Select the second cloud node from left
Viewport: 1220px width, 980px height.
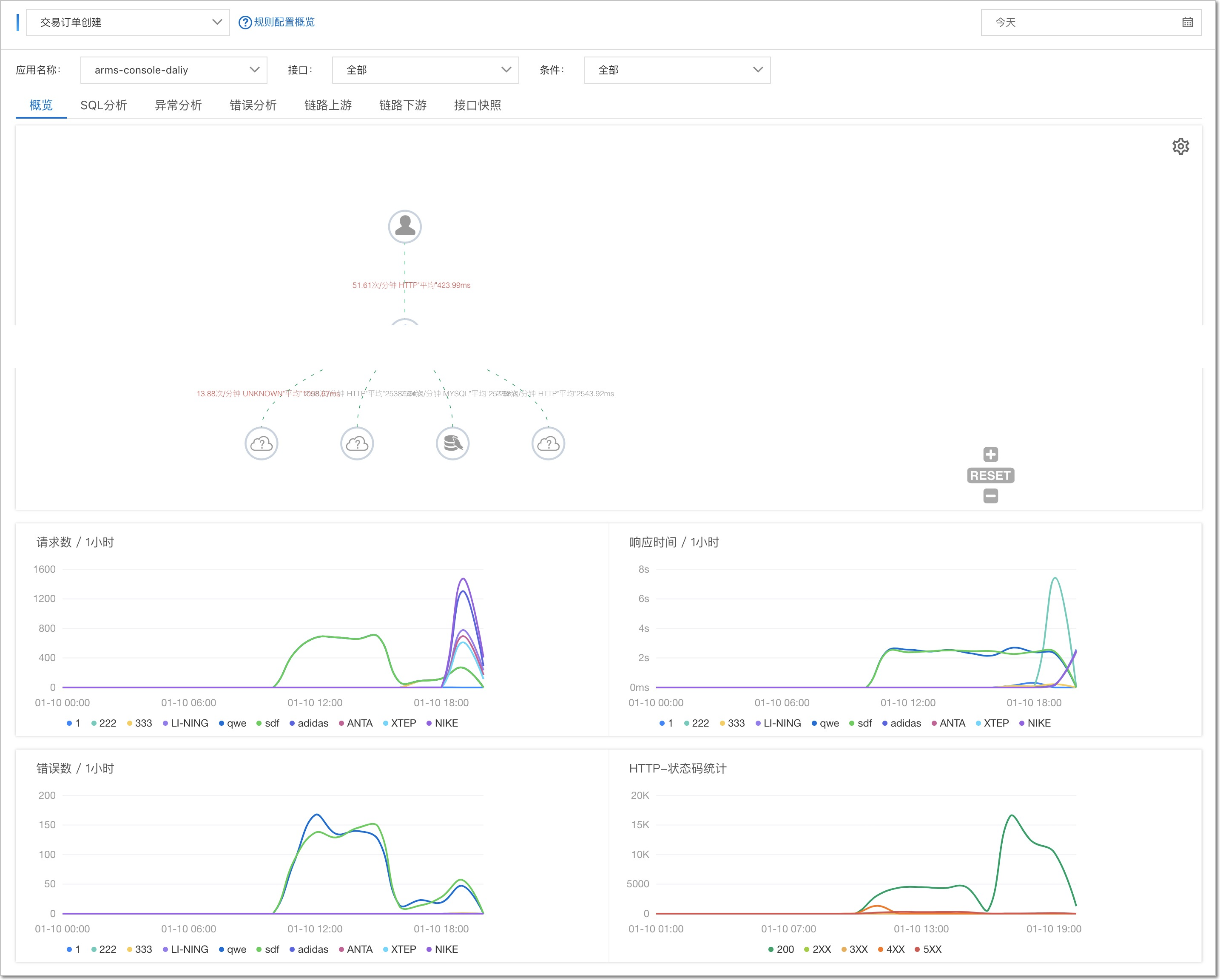coord(357,443)
